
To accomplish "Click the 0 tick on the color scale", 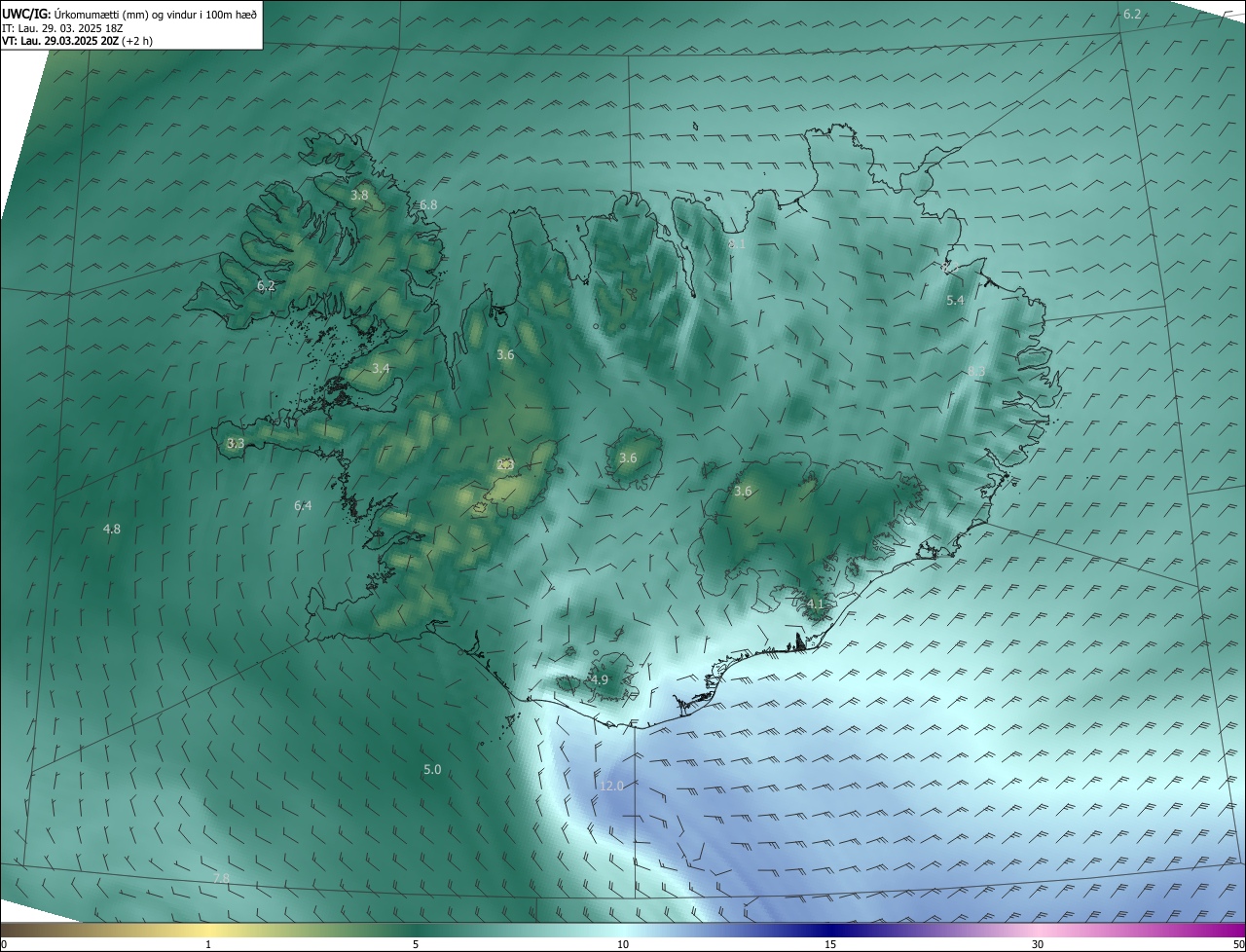I will pyautogui.click(x=4, y=944).
